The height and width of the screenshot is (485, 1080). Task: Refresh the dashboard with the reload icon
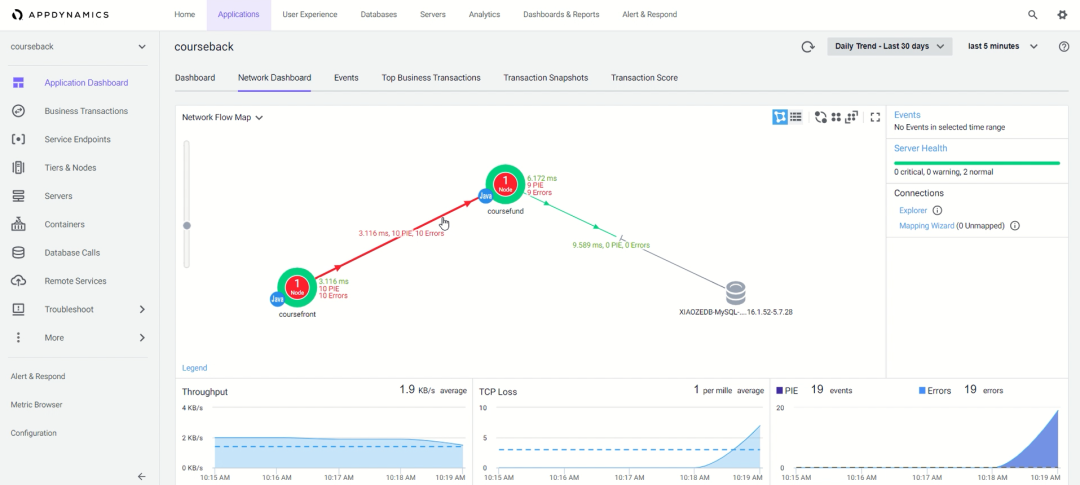[x=808, y=47]
